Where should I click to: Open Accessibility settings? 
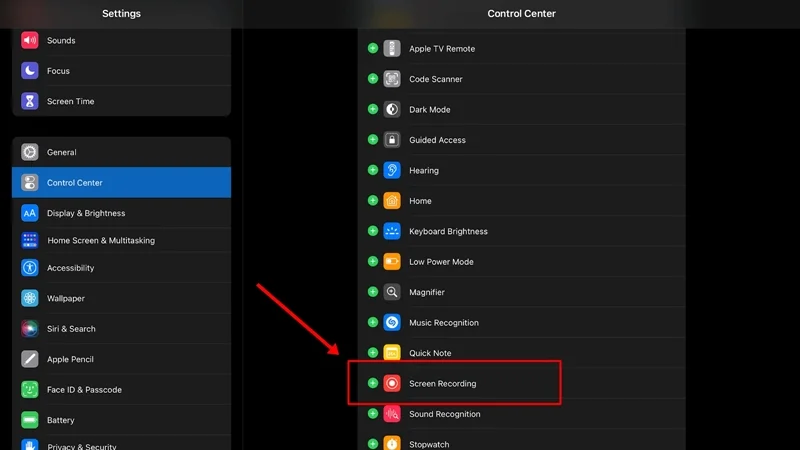(x=121, y=267)
